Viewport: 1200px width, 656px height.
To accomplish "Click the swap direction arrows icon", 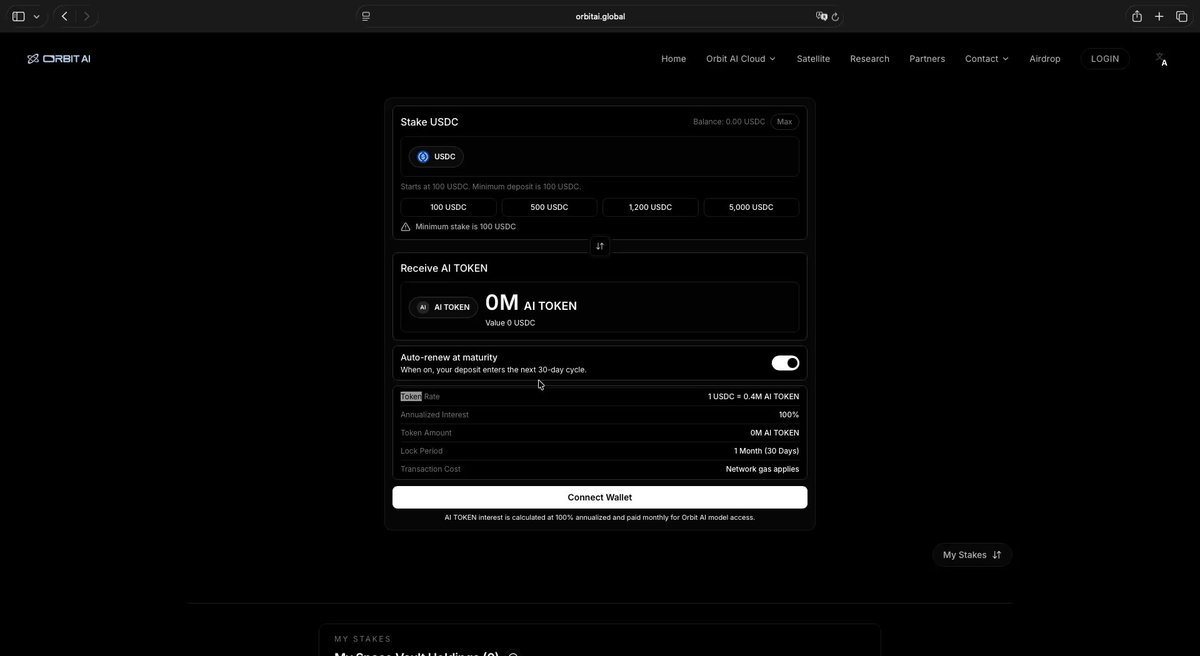I will point(600,246).
